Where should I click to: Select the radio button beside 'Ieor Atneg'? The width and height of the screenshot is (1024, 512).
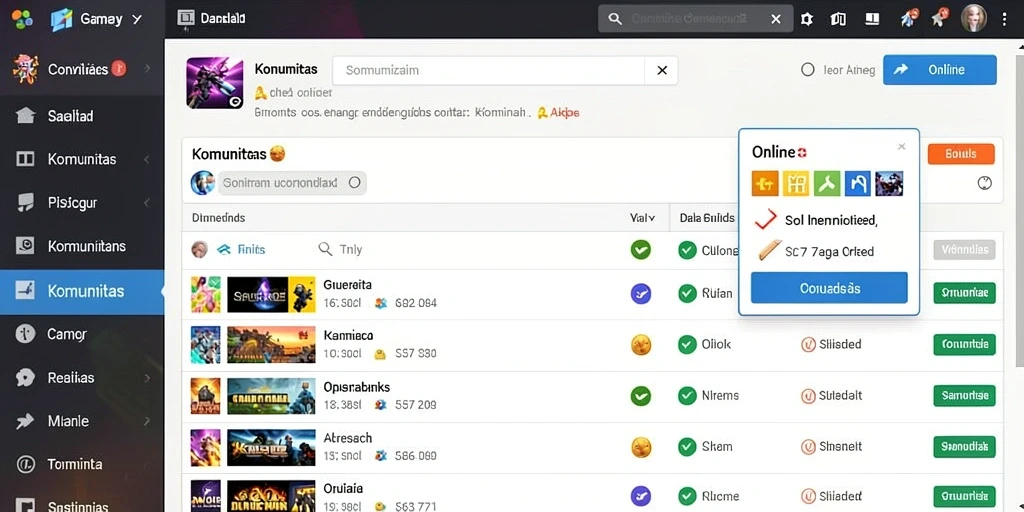tap(808, 70)
